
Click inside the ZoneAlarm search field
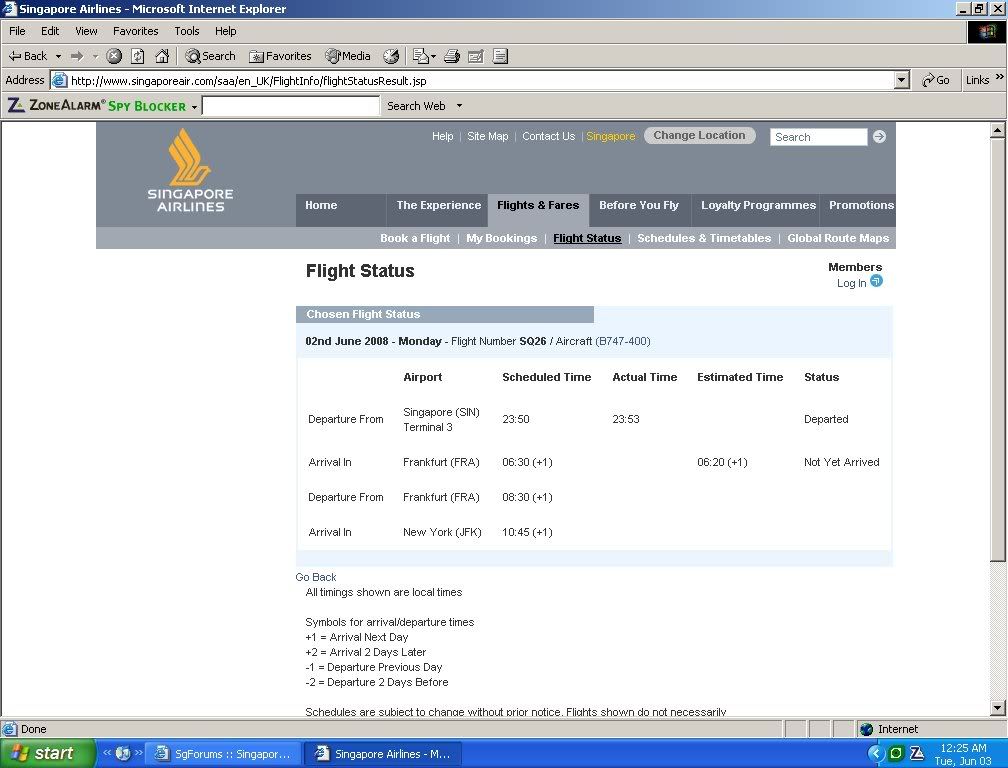pyautogui.click(x=291, y=106)
